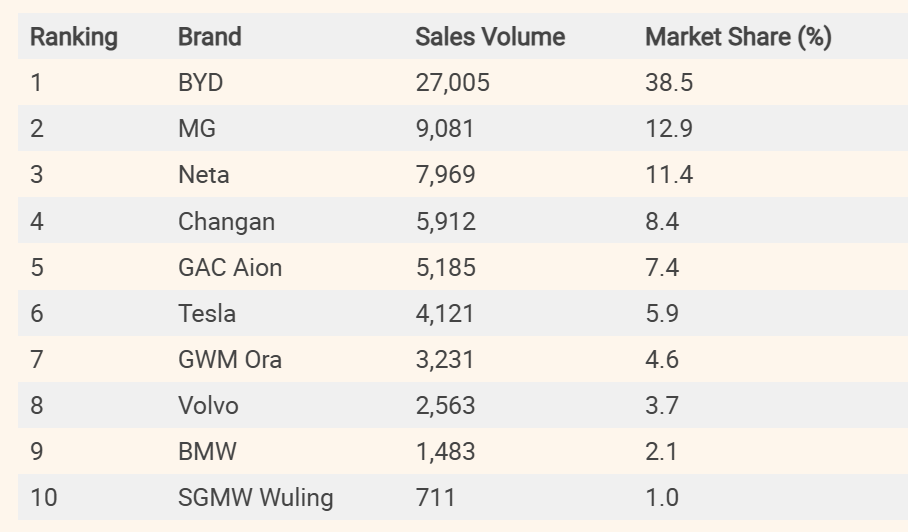The height and width of the screenshot is (532, 908).
Task: Select the BMW brand cell
Action: coord(207,451)
